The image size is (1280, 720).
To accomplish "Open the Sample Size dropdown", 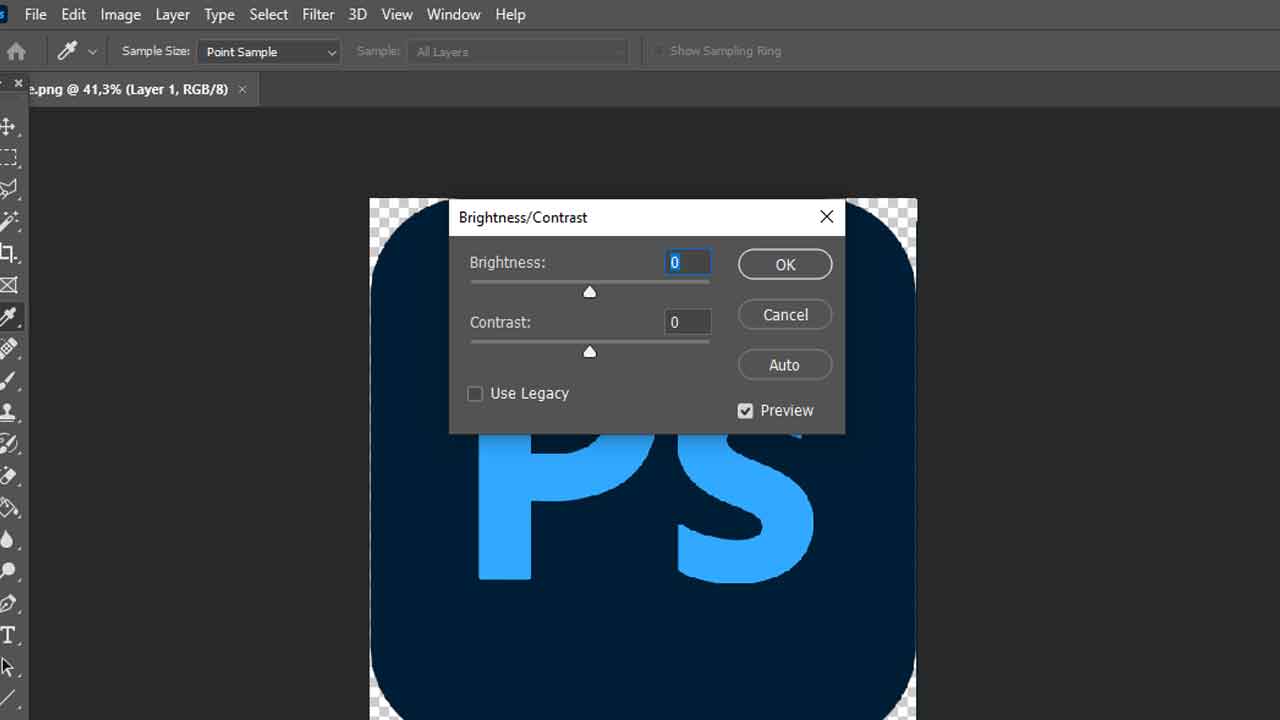I will click(x=269, y=52).
